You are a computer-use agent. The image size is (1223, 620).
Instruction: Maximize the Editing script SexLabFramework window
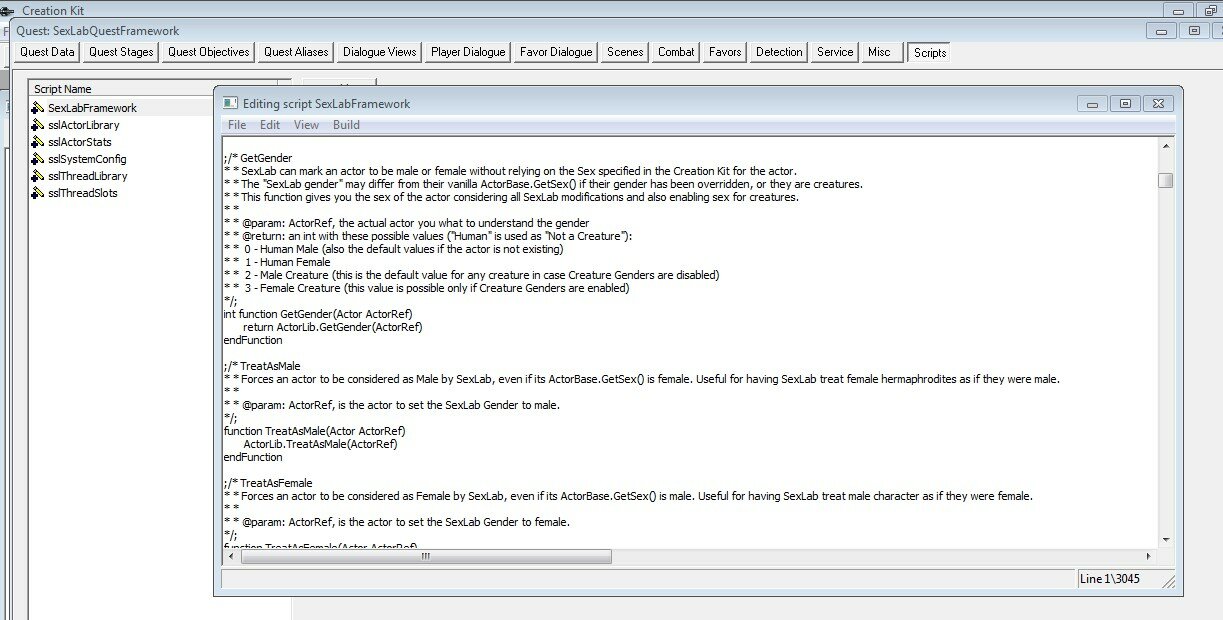click(1125, 103)
